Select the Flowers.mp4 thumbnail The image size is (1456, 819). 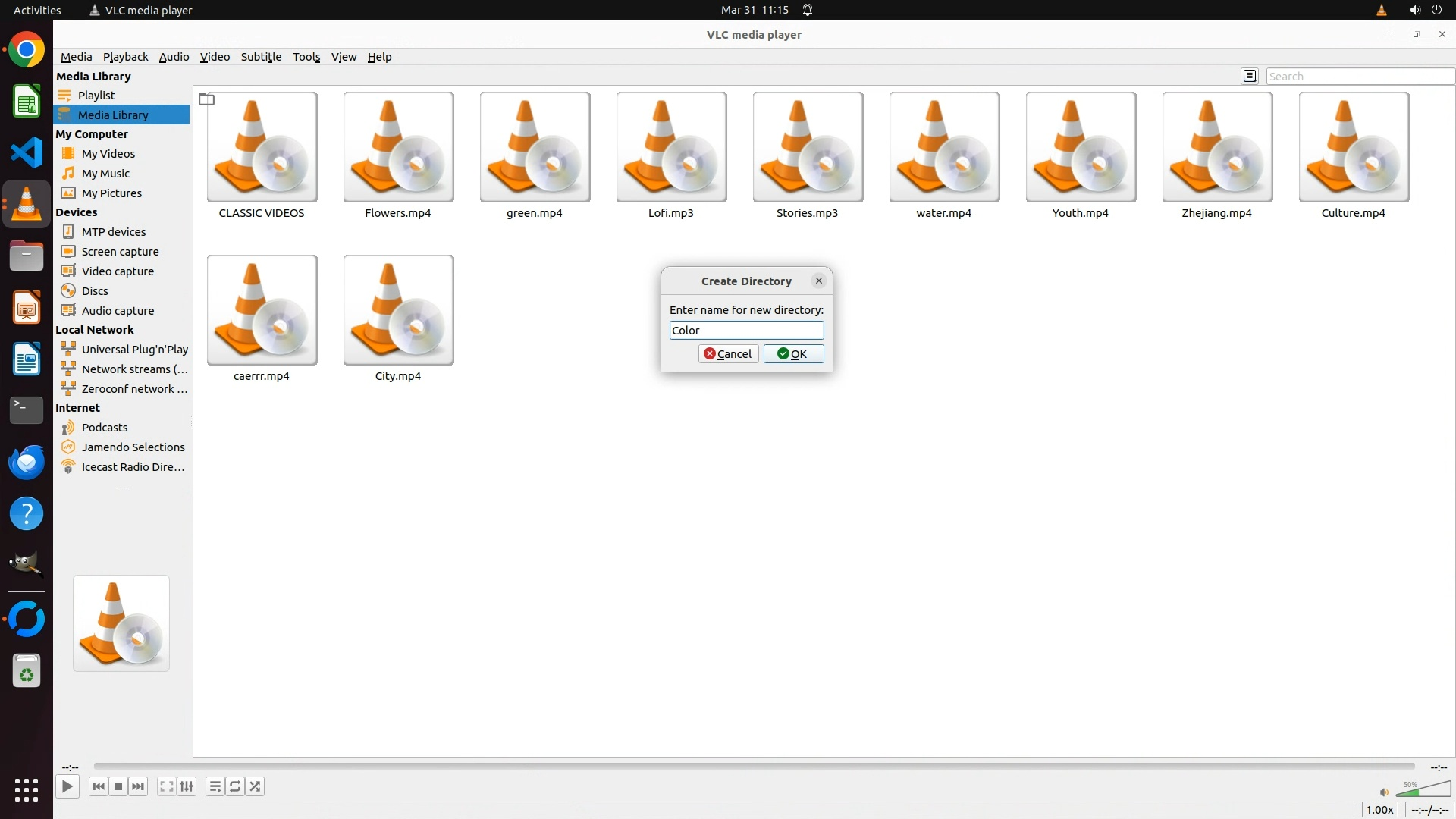pos(398,148)
